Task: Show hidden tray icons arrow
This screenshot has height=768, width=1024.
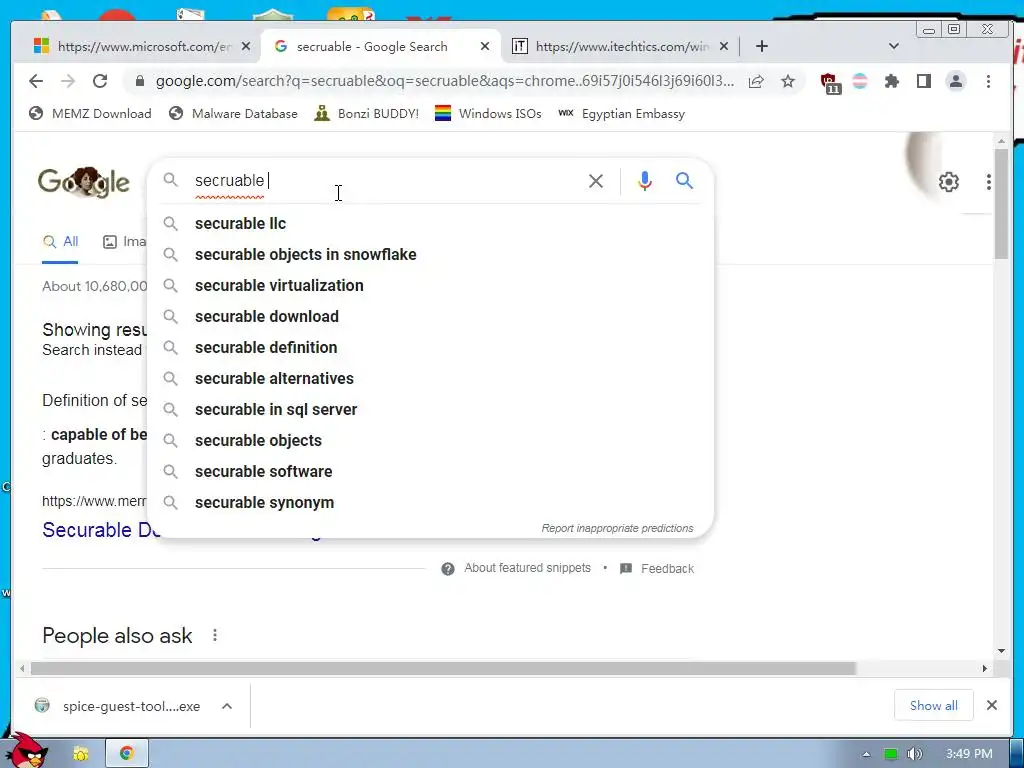Action: coord(866,754)
